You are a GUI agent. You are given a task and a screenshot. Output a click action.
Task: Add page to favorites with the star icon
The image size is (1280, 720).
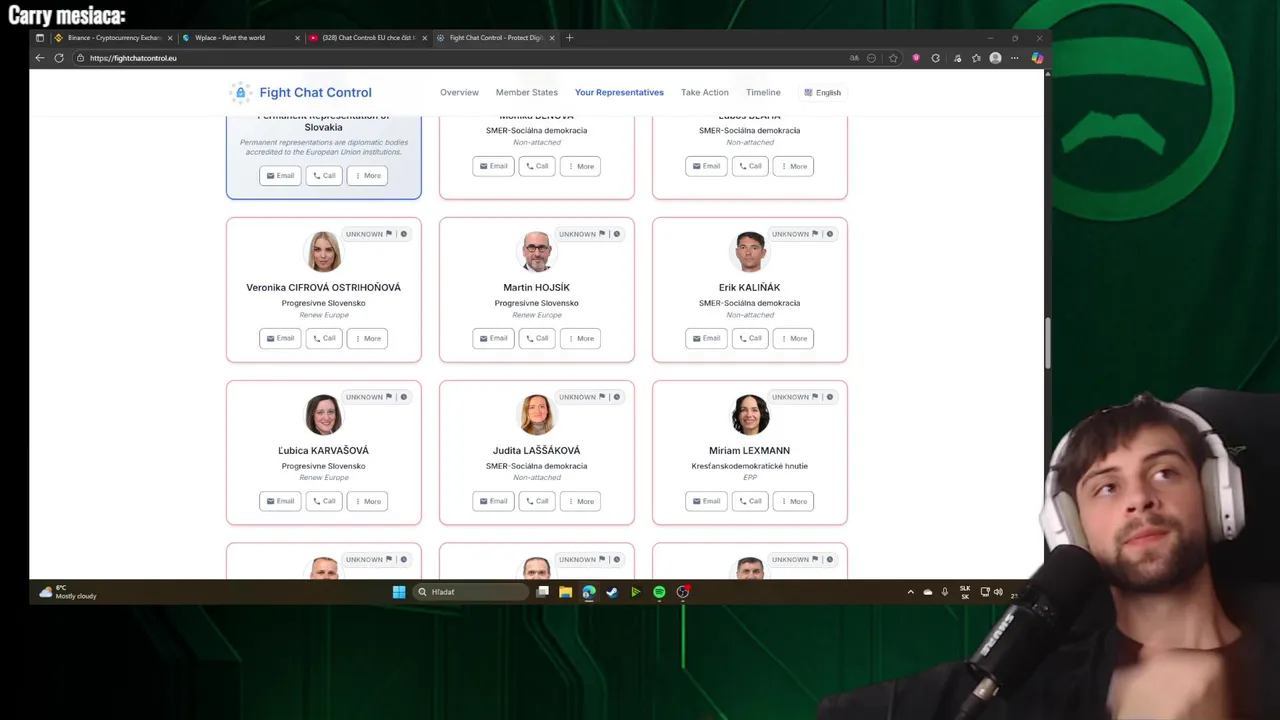[x=893, y=58]
